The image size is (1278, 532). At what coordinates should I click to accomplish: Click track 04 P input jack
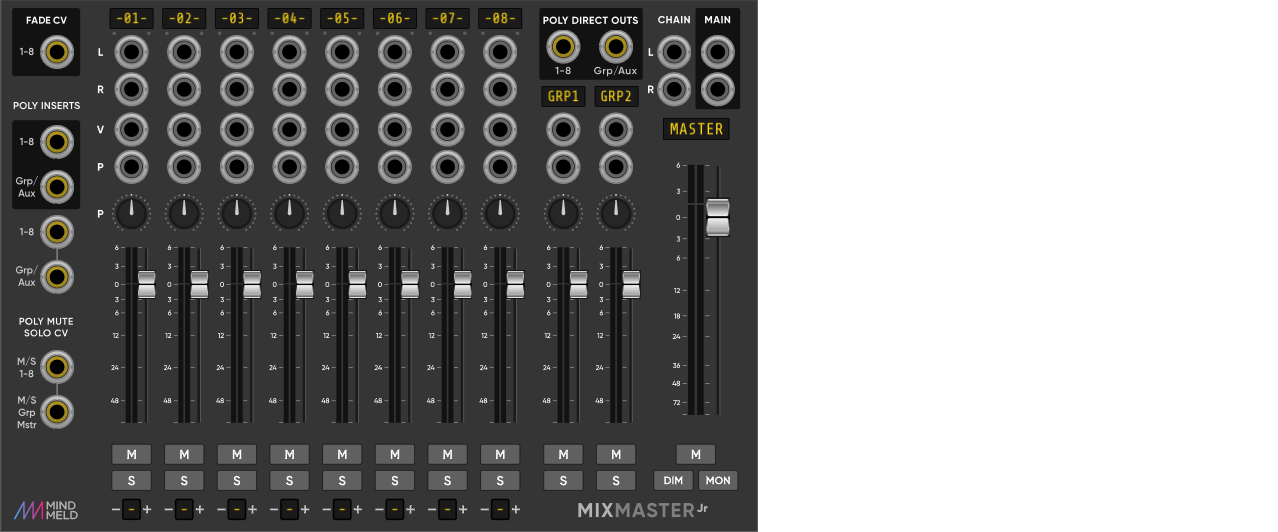click(289, 166)
